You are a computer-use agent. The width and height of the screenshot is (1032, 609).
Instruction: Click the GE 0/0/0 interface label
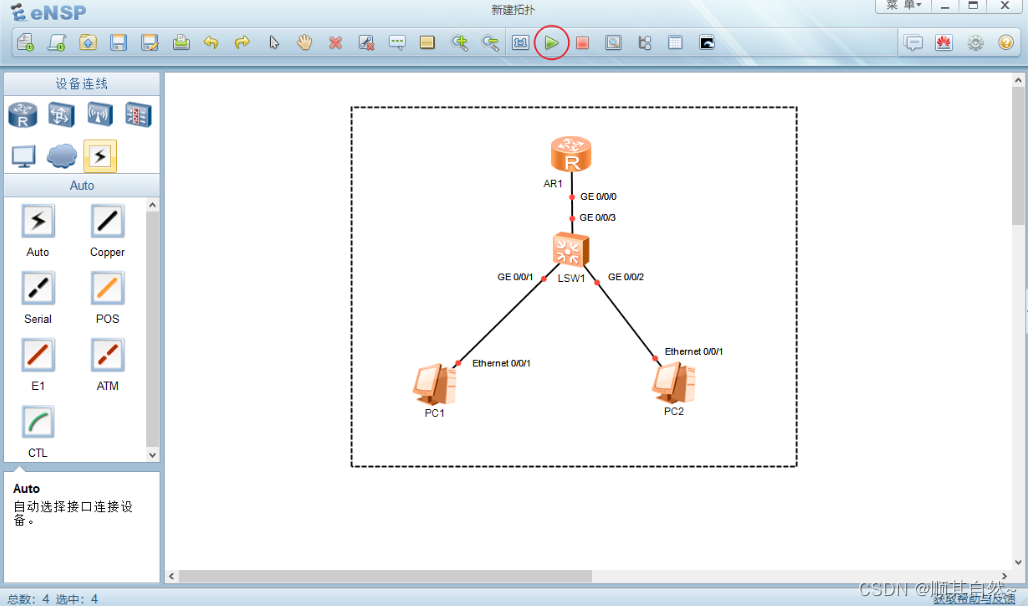pos(598,197)
